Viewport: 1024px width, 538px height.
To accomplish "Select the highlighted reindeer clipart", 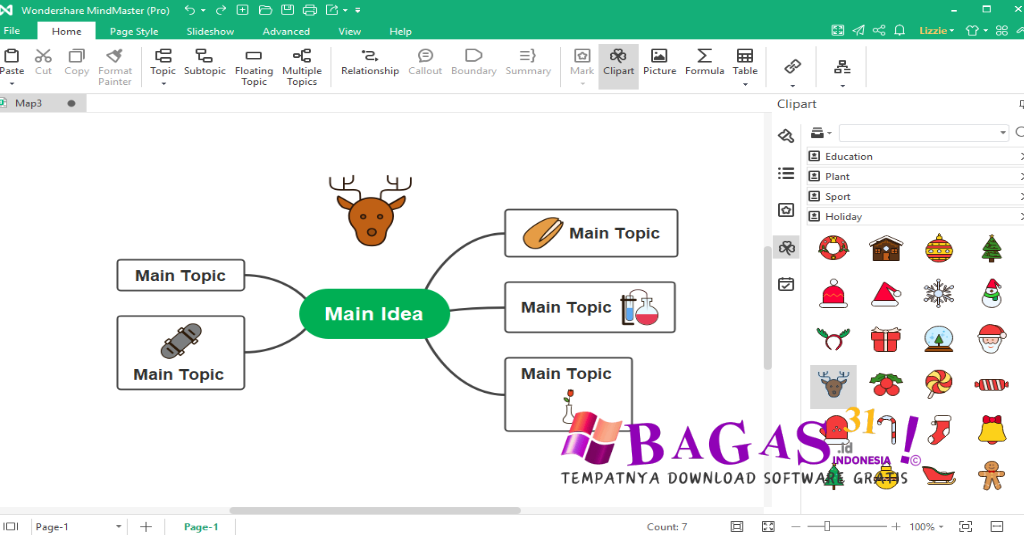I will tap(833, 385).
